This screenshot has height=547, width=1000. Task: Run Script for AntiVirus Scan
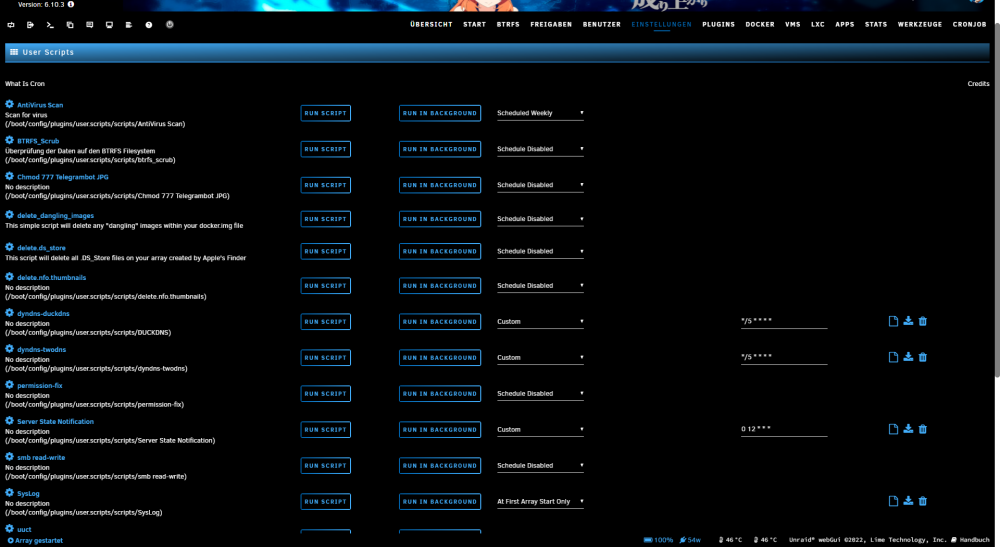tap(325, 113)
